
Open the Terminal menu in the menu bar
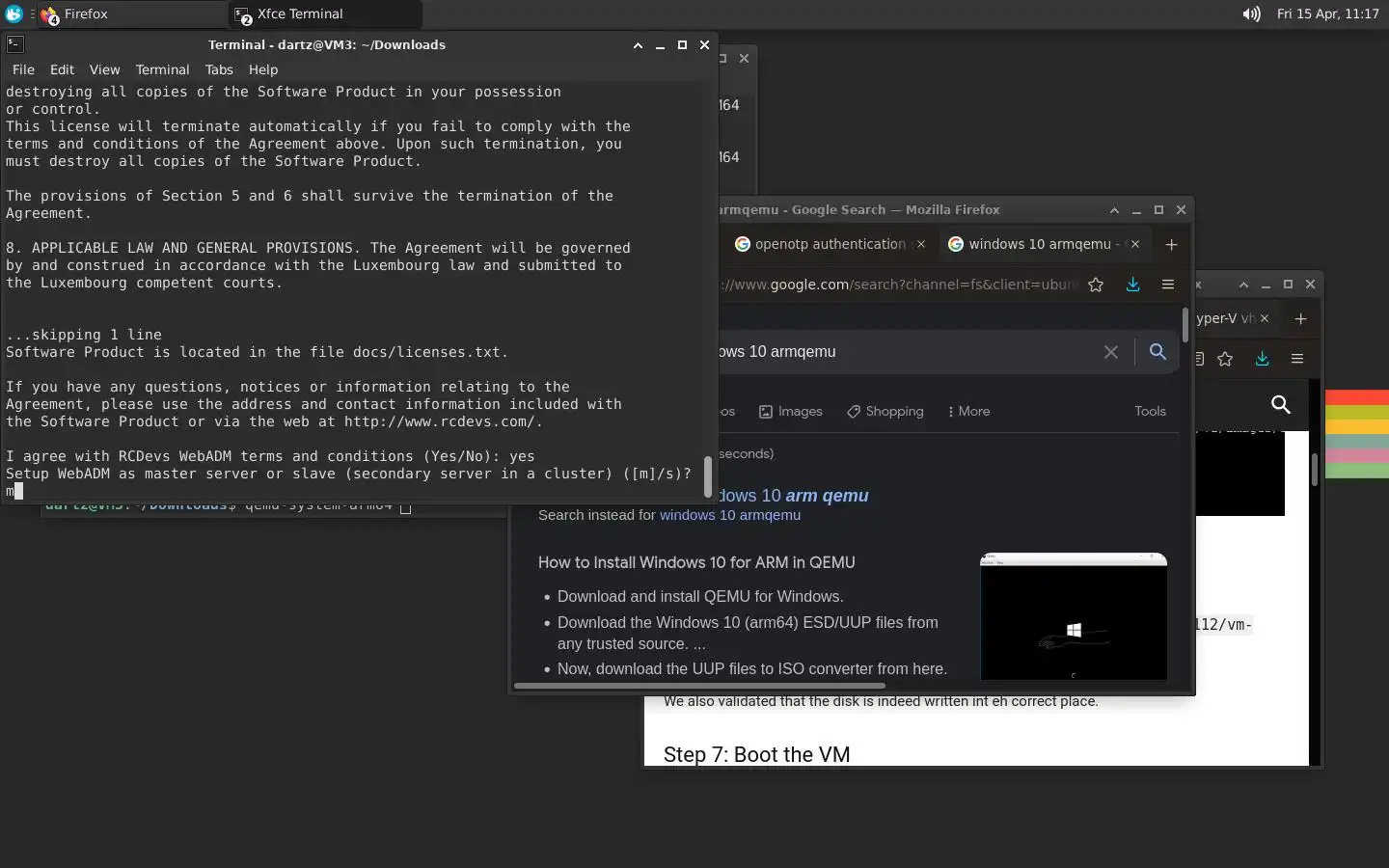tap(162, 69)
